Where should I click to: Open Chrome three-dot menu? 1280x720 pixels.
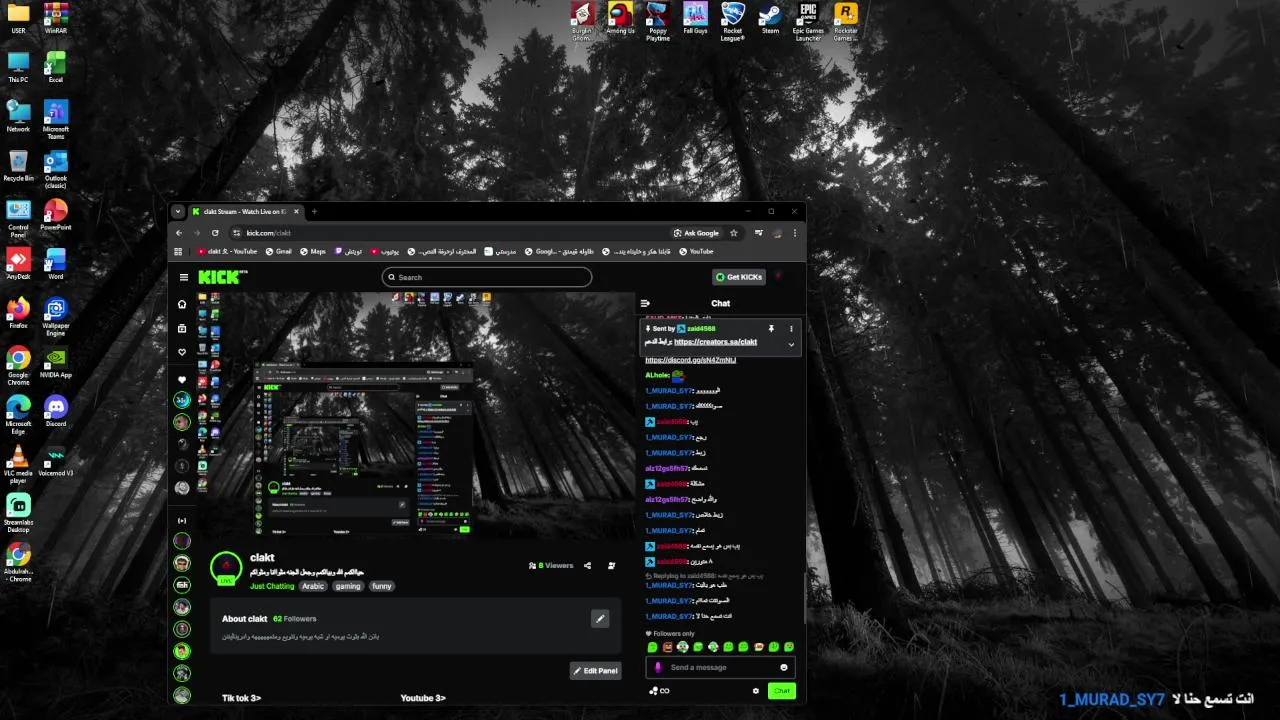tap(795, 233)
